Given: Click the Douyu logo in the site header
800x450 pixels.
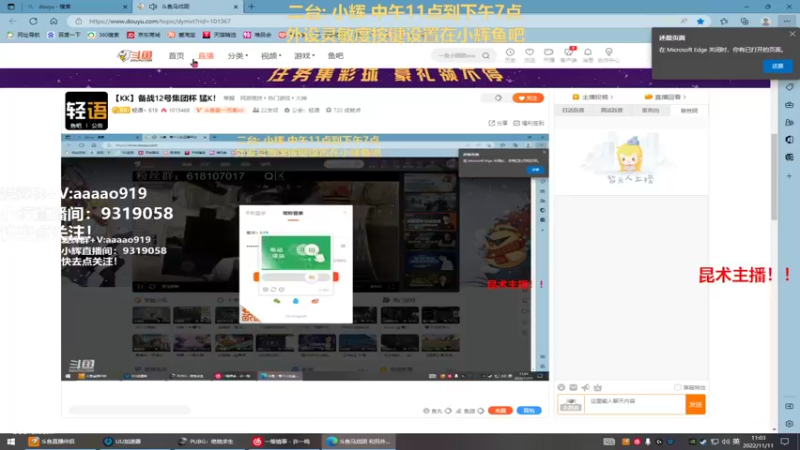Looking at the screenshot, I should pyautogui.click(x=135, y=56).
